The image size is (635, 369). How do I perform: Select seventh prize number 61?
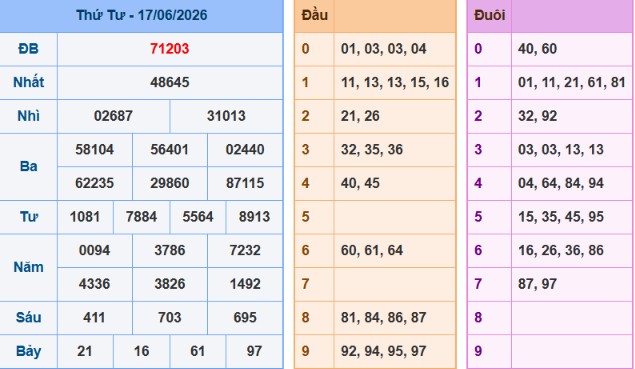point(198,352)
